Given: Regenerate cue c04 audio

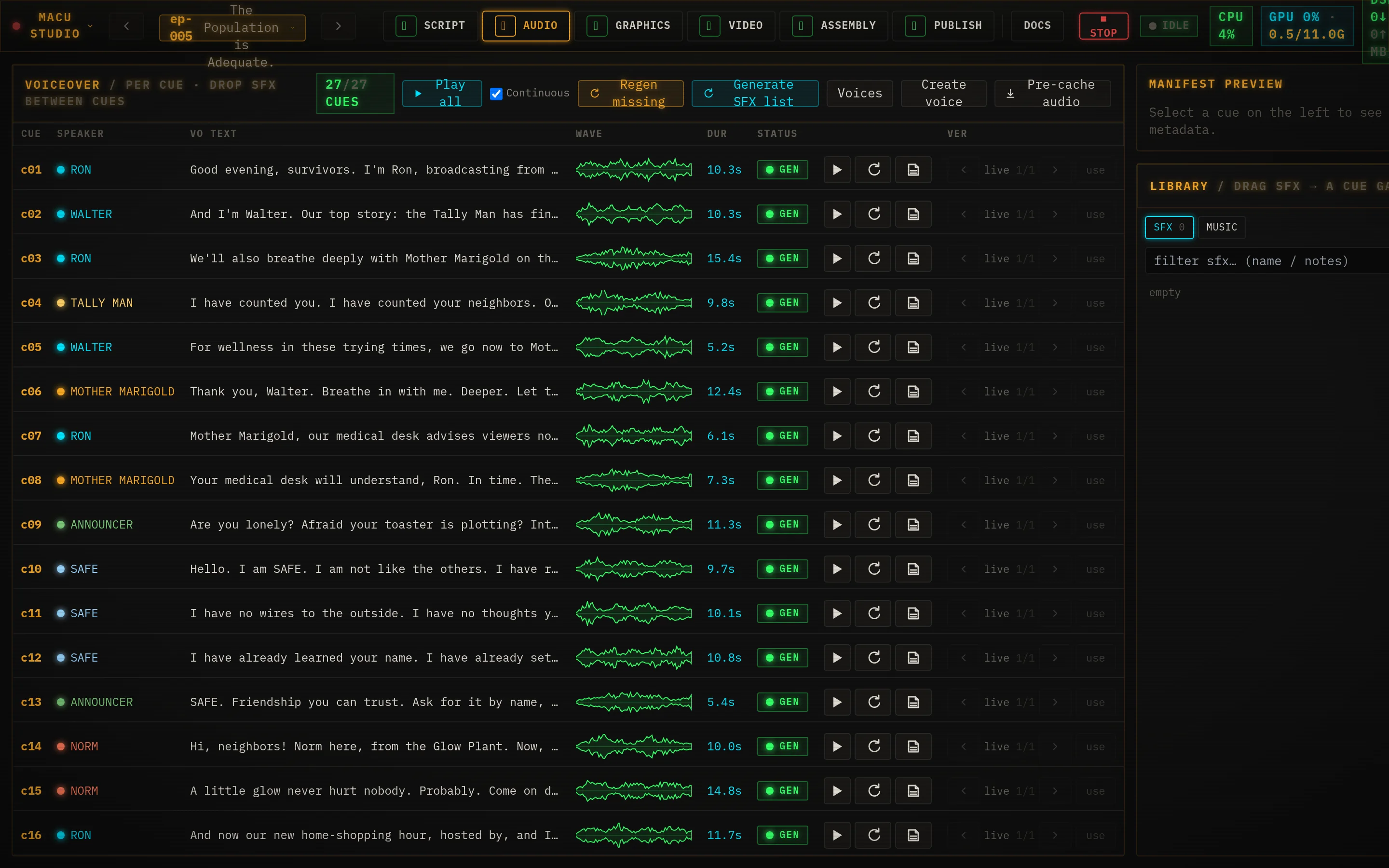Looking at the screenshot, I should pyautogui.click(x=873, y=302).
